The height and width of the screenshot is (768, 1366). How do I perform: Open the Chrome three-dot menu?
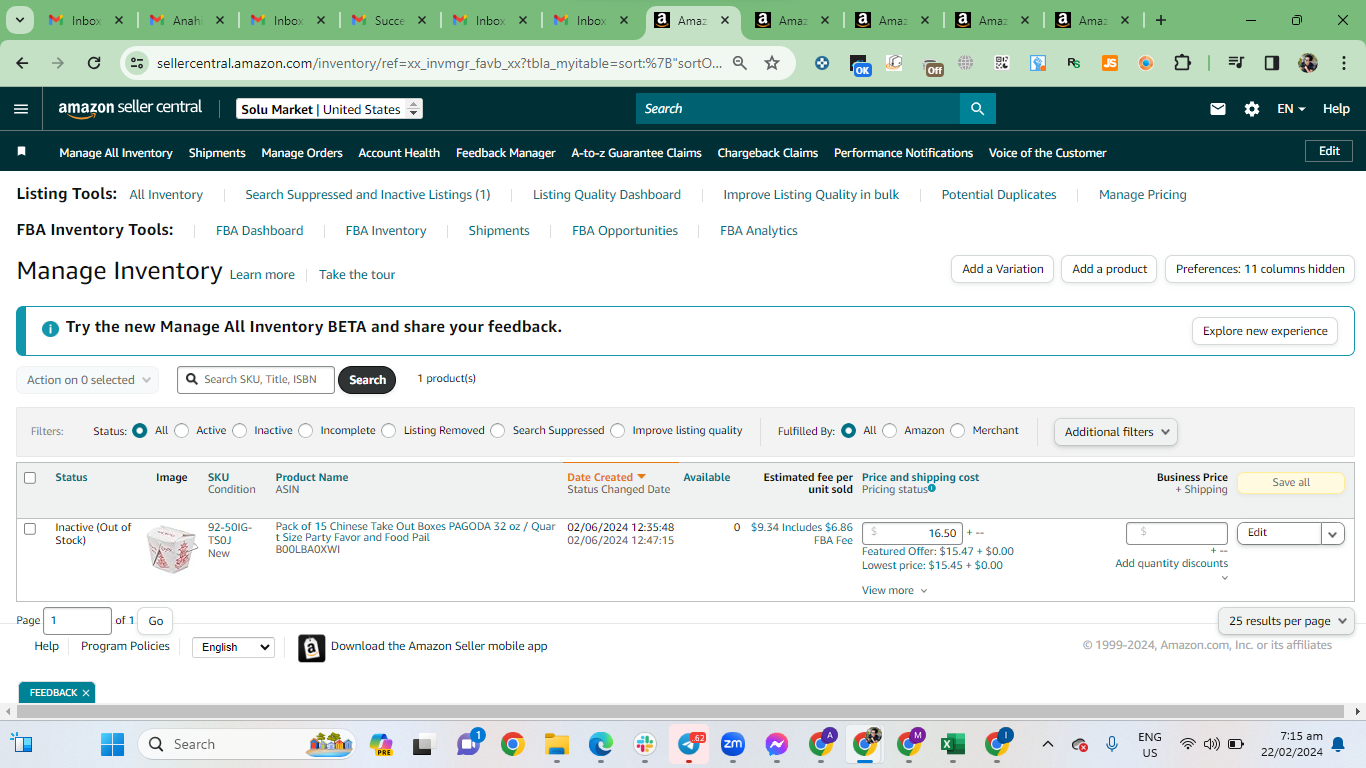pos(1343,63)
